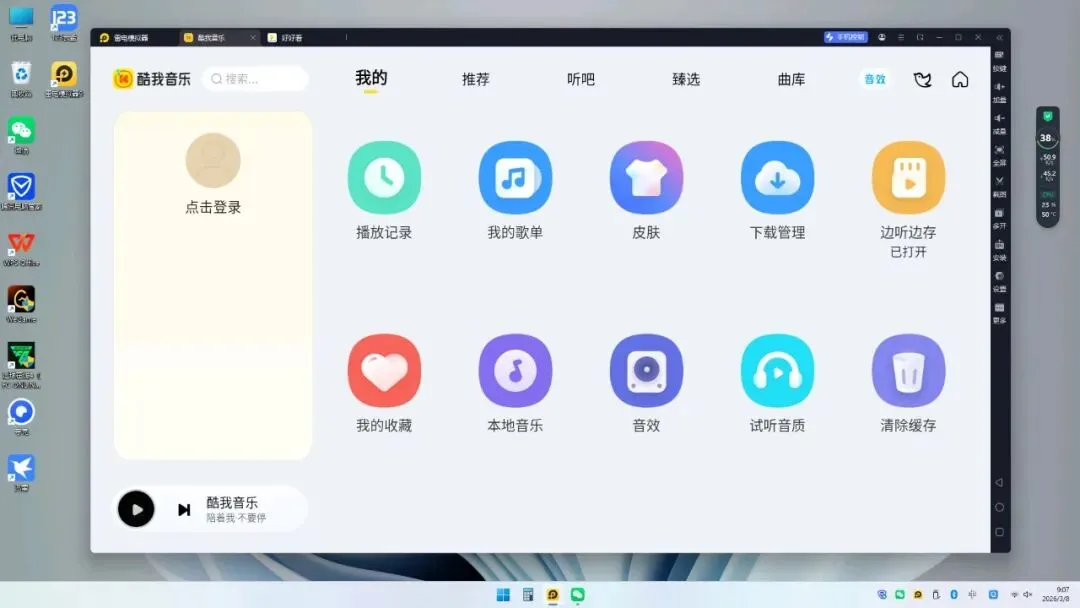Switch to the 臻选 tab
The height and width of the screenshot is (608, 1080).
[686, 79]
